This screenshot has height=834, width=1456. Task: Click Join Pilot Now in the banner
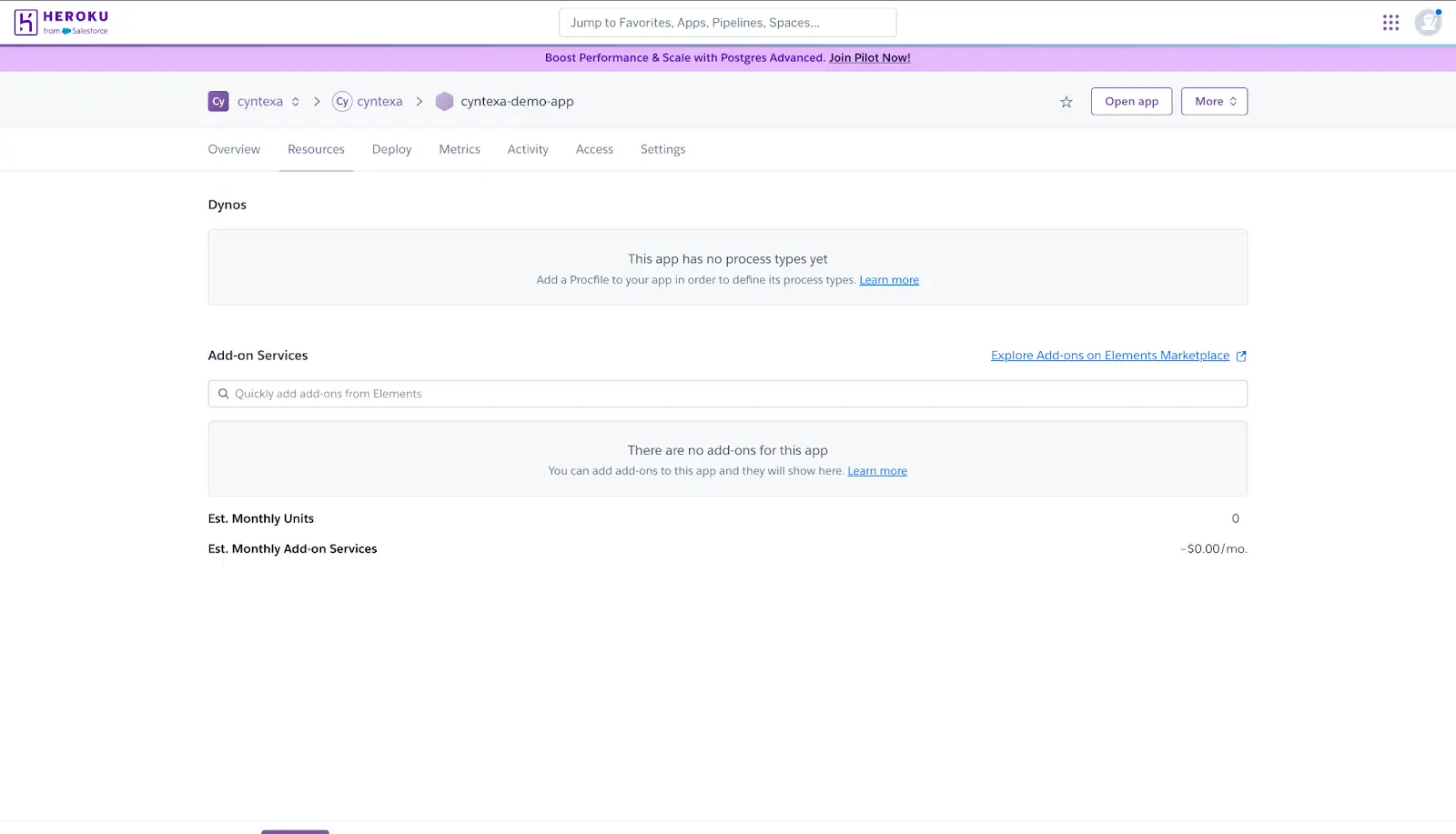click(x=868, y=57)
